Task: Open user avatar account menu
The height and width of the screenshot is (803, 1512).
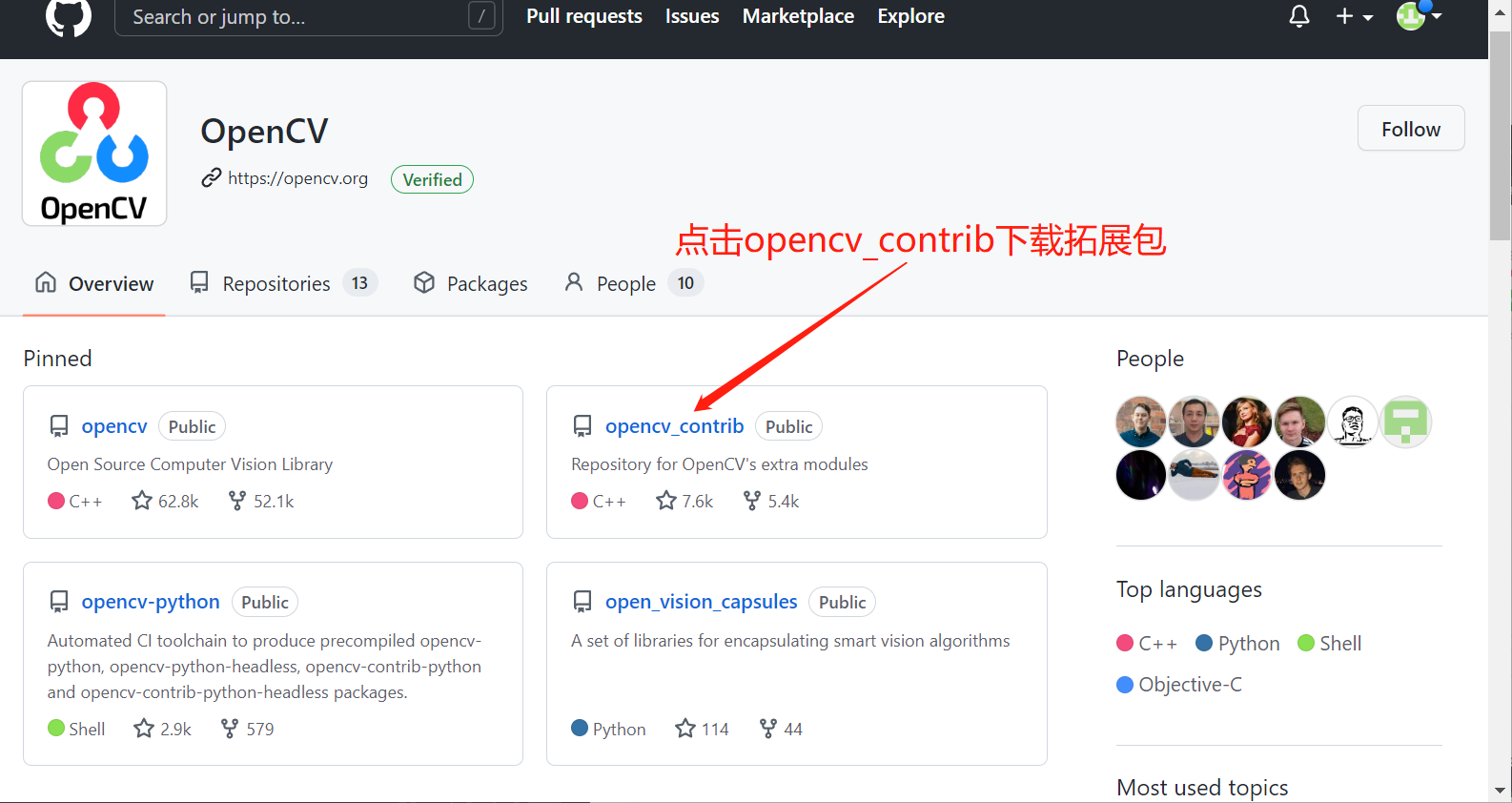Action: point(1419,15)
